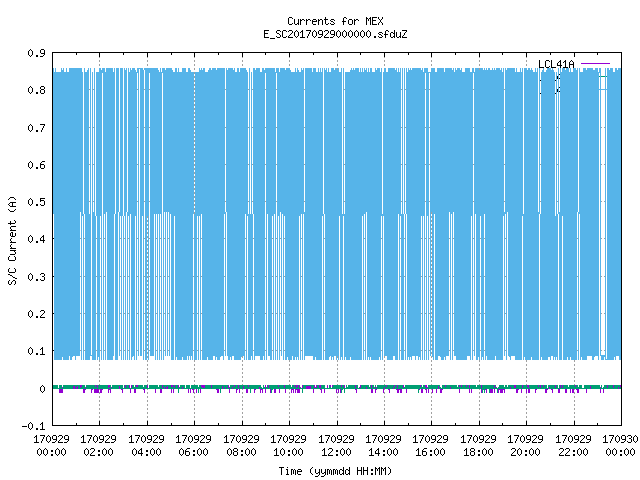This screenshot has width=640, height=480.
Task: Click the y-axis tick label '0.3'
Action: click(x=36, y=277)
